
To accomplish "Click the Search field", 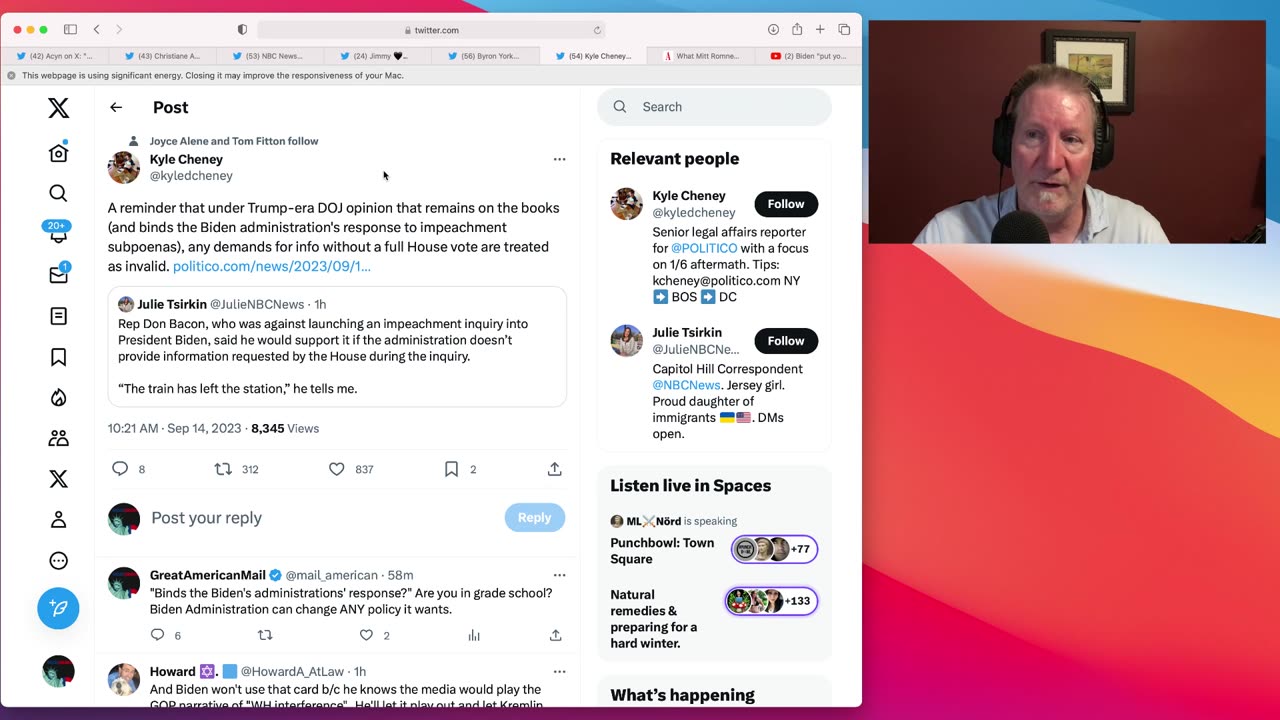I will click(x=714, y=107).
